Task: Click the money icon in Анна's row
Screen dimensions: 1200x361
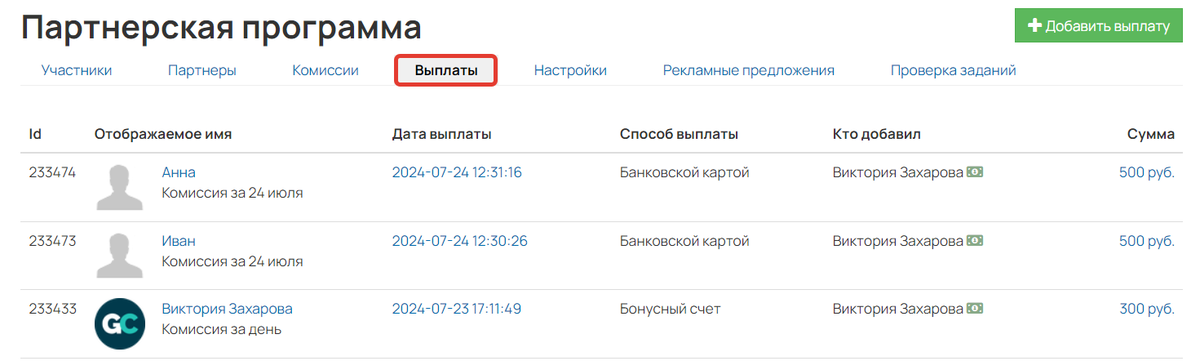Action: (x=975, y=172)
